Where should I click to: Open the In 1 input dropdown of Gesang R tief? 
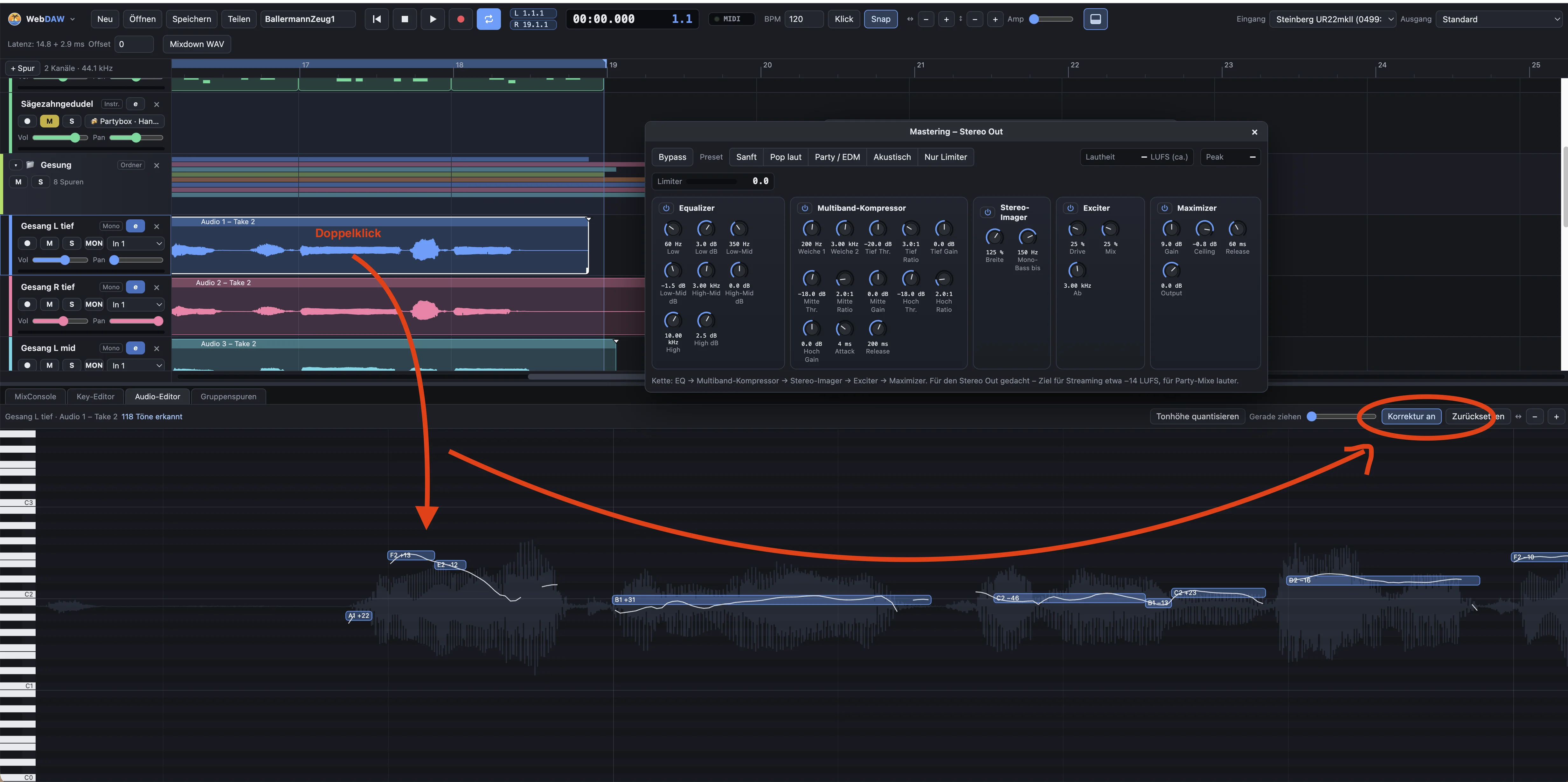pos(136,304)
